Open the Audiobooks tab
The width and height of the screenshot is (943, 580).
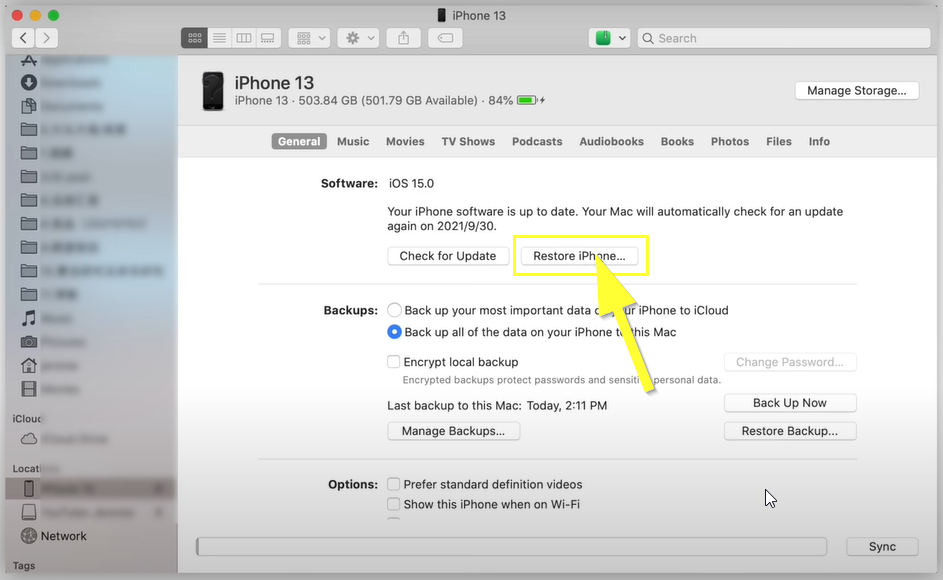click(612, 141)
